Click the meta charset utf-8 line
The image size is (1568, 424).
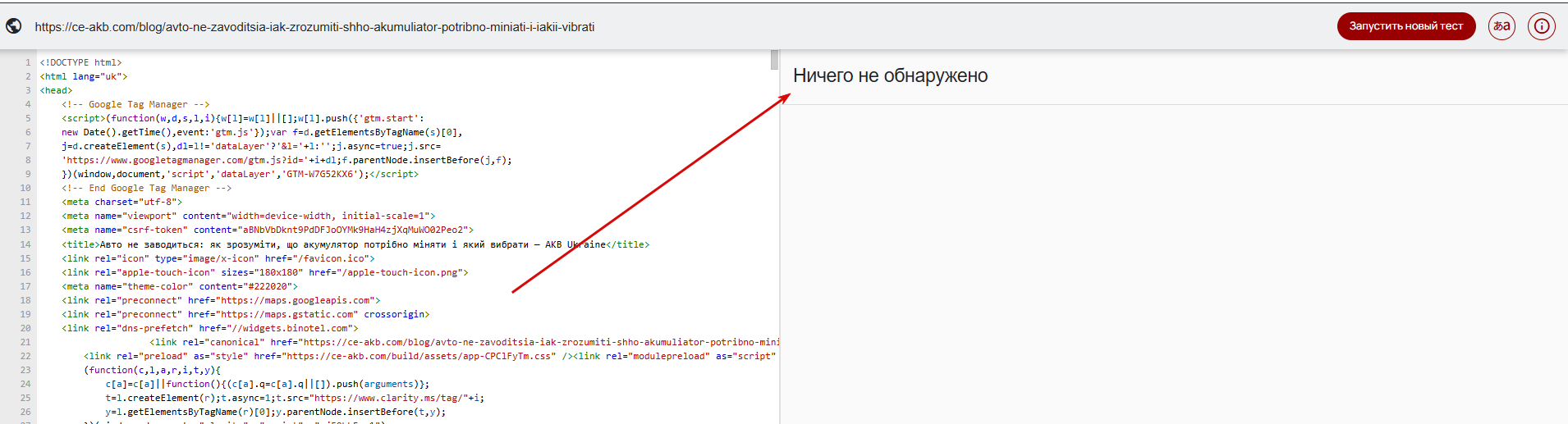click(121, 202)
